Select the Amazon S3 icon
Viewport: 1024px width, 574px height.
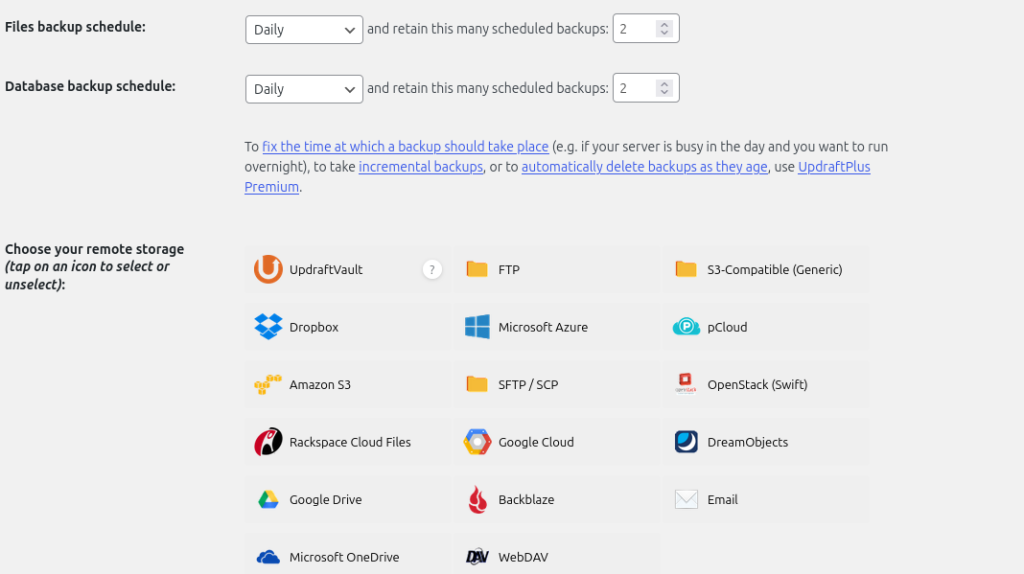click(268, 385)
